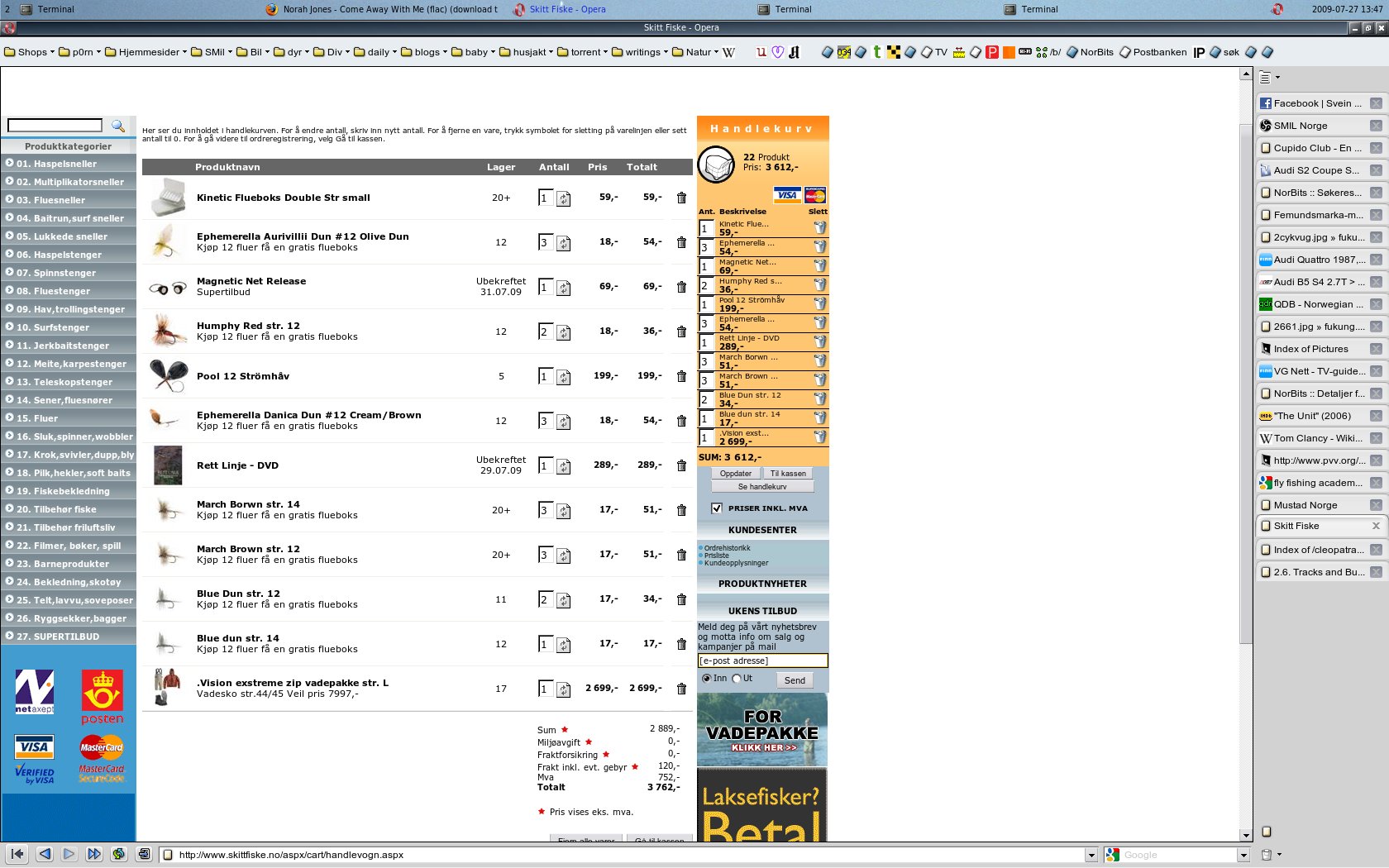This screenshot has width=1389, height=868.
Task: Click the Til kassen button
Action: [x=788, y=474]
